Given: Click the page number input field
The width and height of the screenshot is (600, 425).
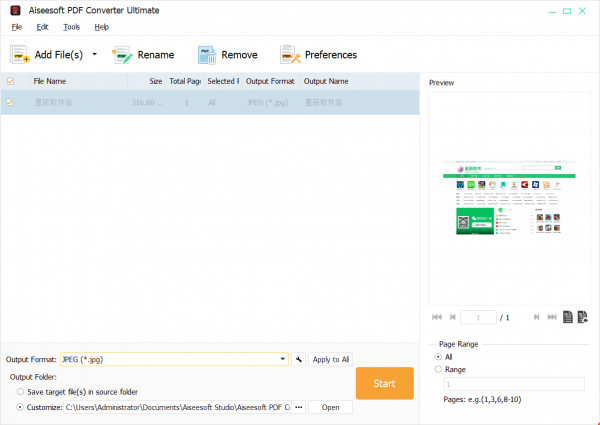Looking at the screenshot, I should 478,318.
